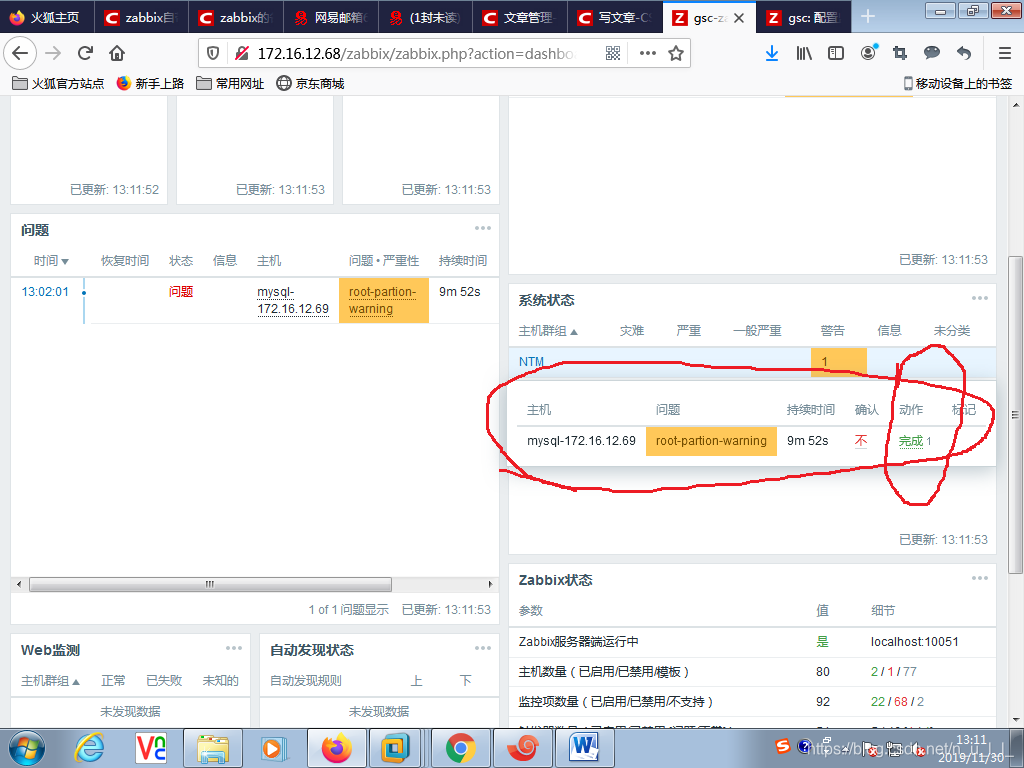Open the Zabbix状态 widget options menu (···)

979,577
